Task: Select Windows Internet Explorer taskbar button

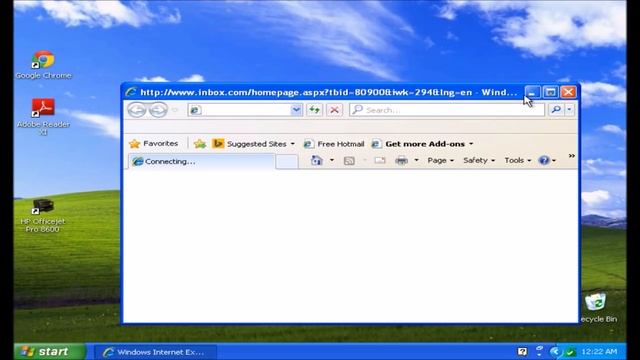Action: coord(156,352)
